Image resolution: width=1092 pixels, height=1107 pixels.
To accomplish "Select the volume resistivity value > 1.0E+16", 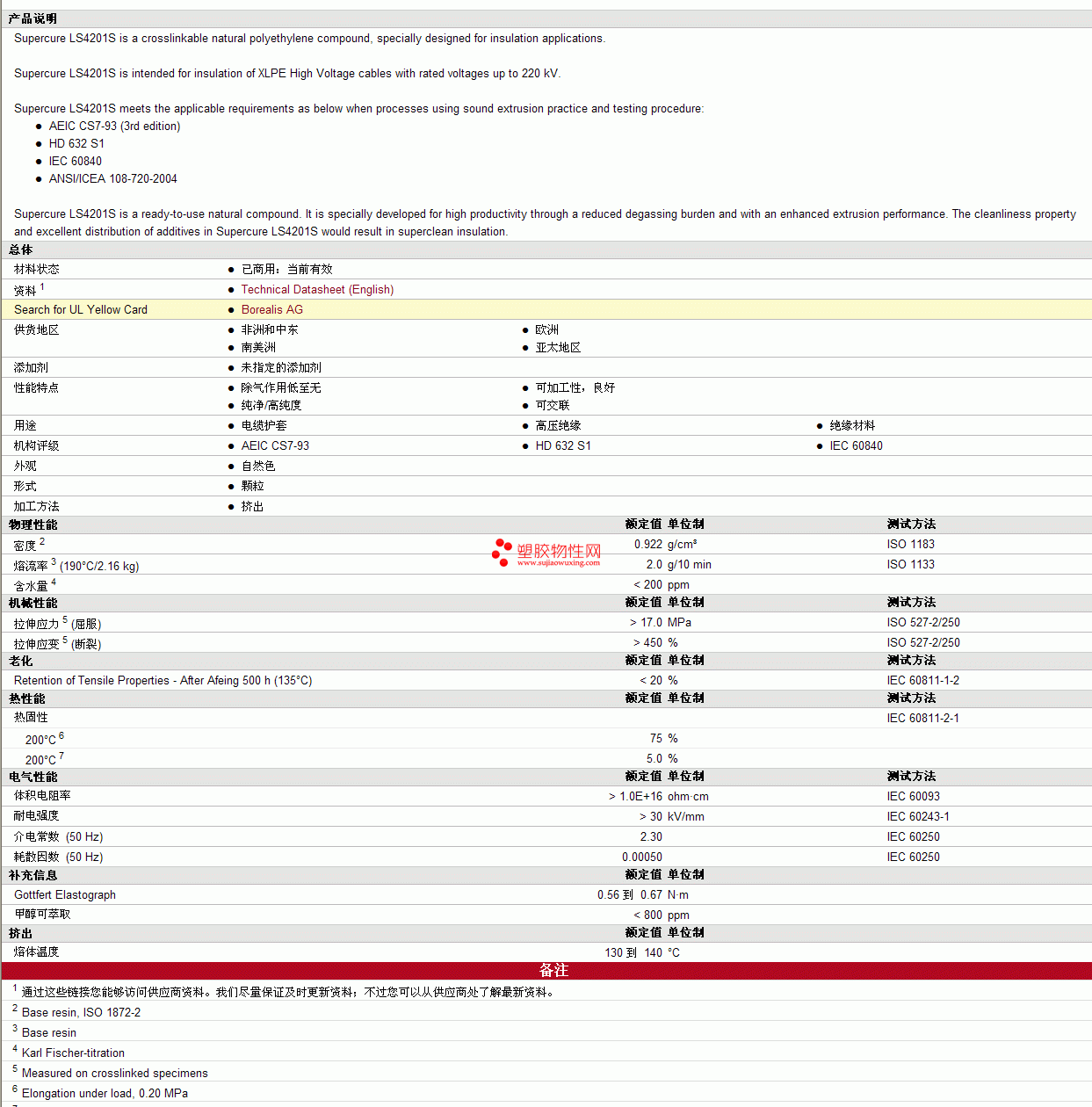I will click(x=636, y=796).
